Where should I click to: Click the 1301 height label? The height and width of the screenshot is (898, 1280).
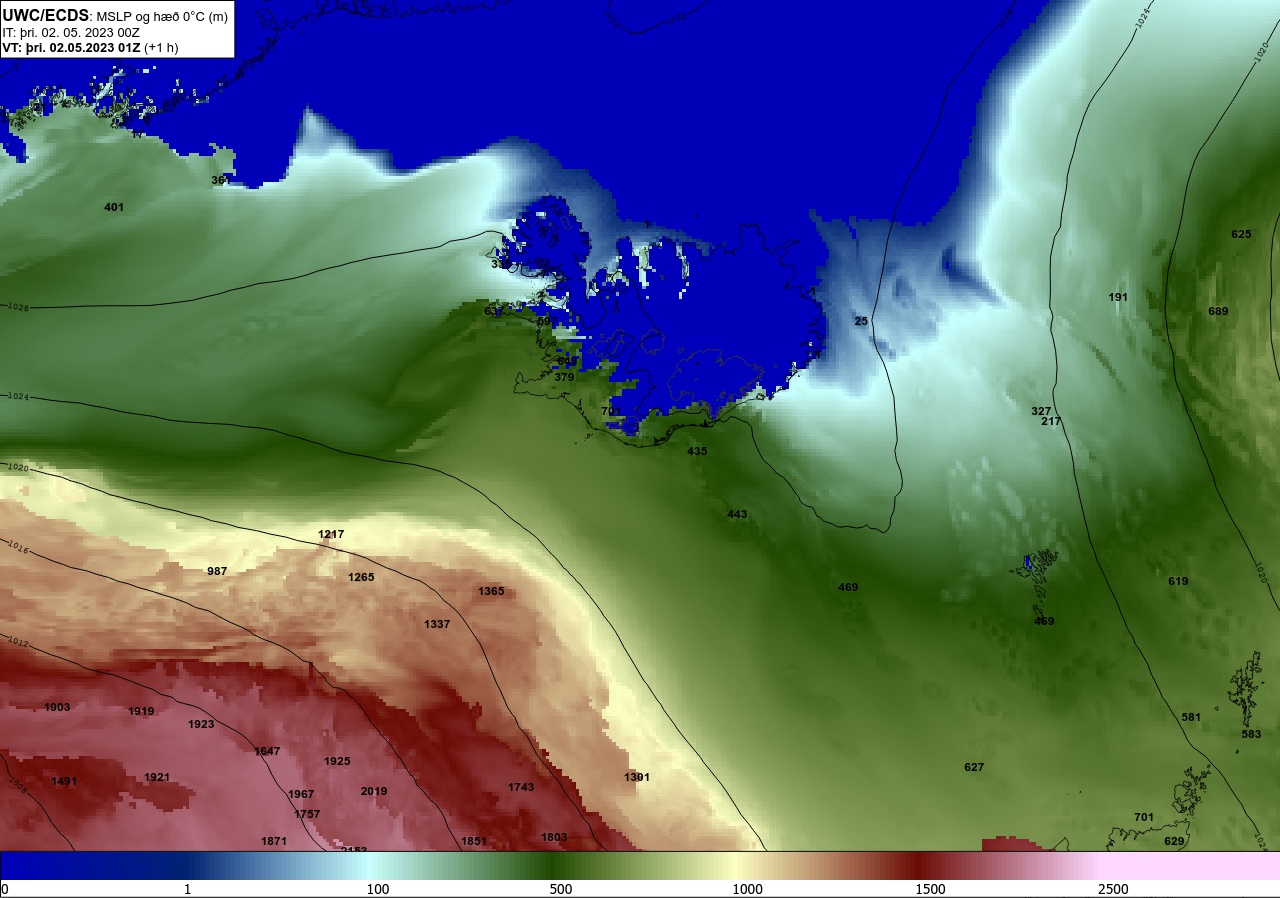637,777
